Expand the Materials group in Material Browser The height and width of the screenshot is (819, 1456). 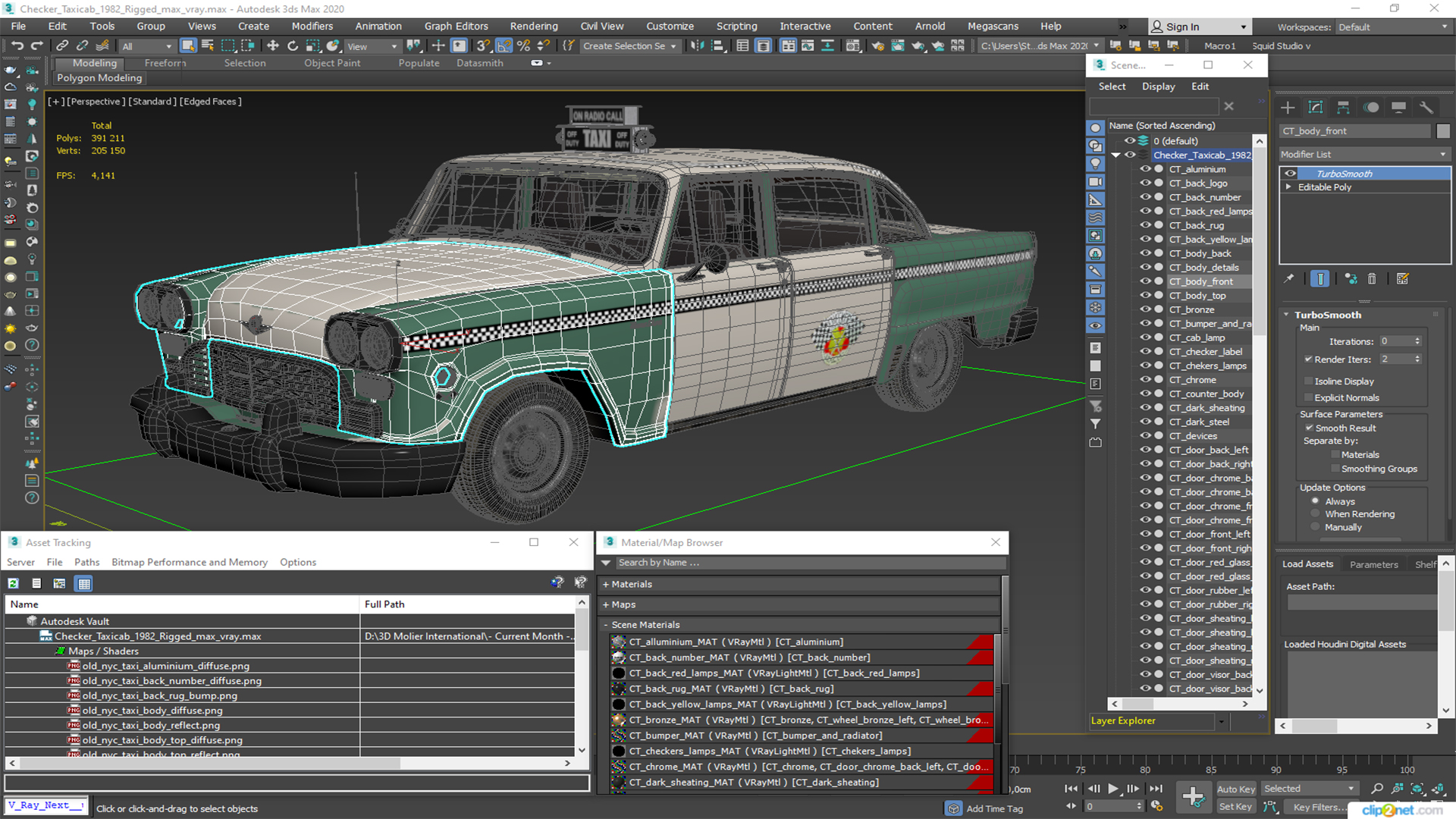607,585
